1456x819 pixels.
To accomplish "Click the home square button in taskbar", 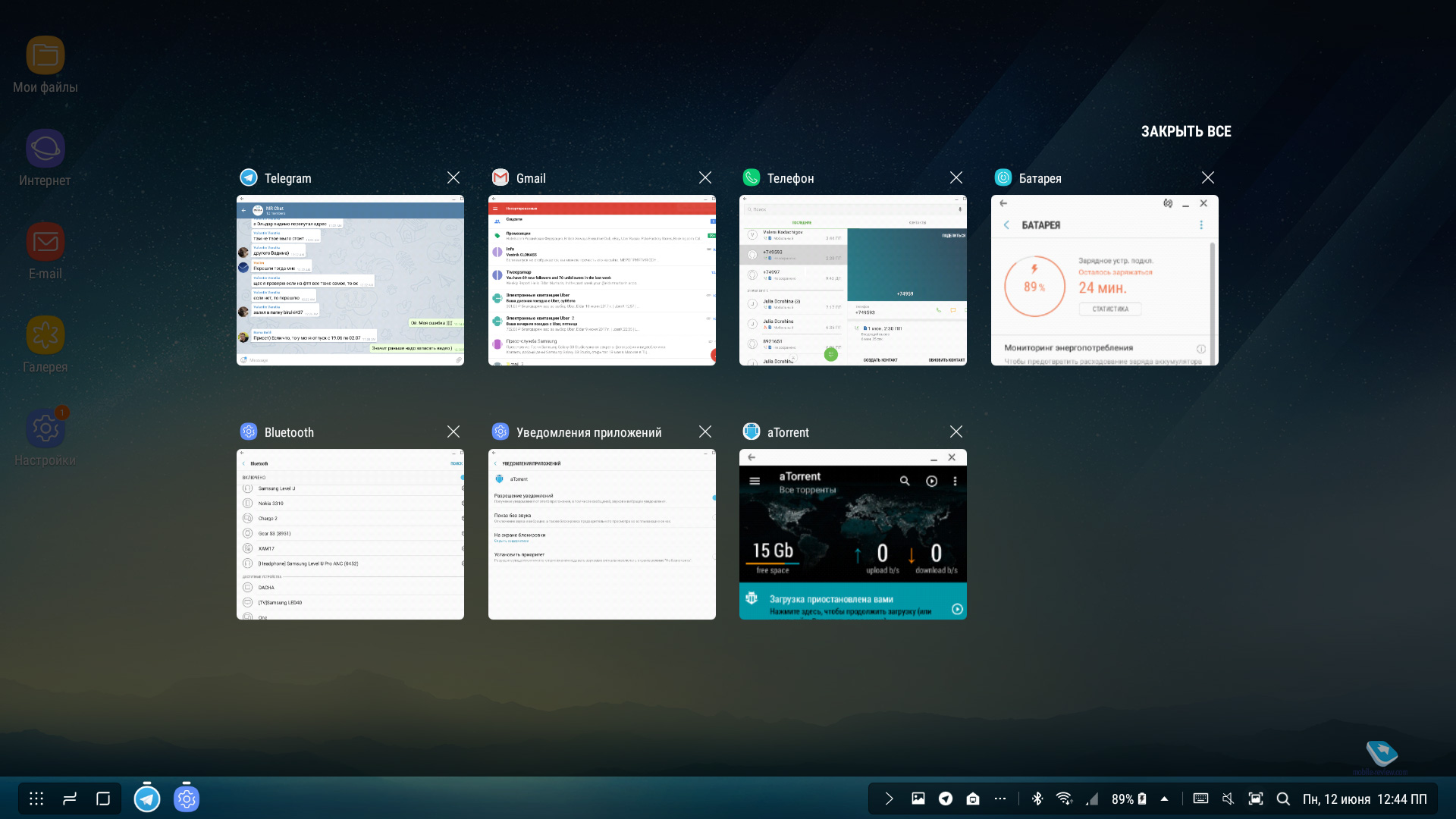I will click(x=103, y=799).
